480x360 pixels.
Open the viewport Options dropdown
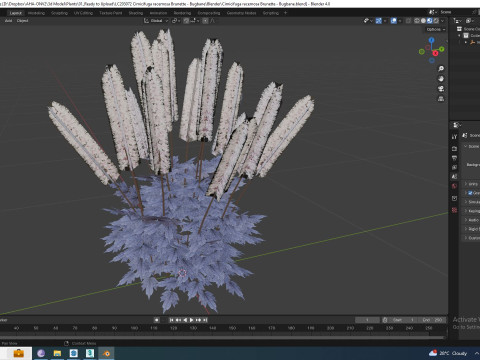(436, 29)
